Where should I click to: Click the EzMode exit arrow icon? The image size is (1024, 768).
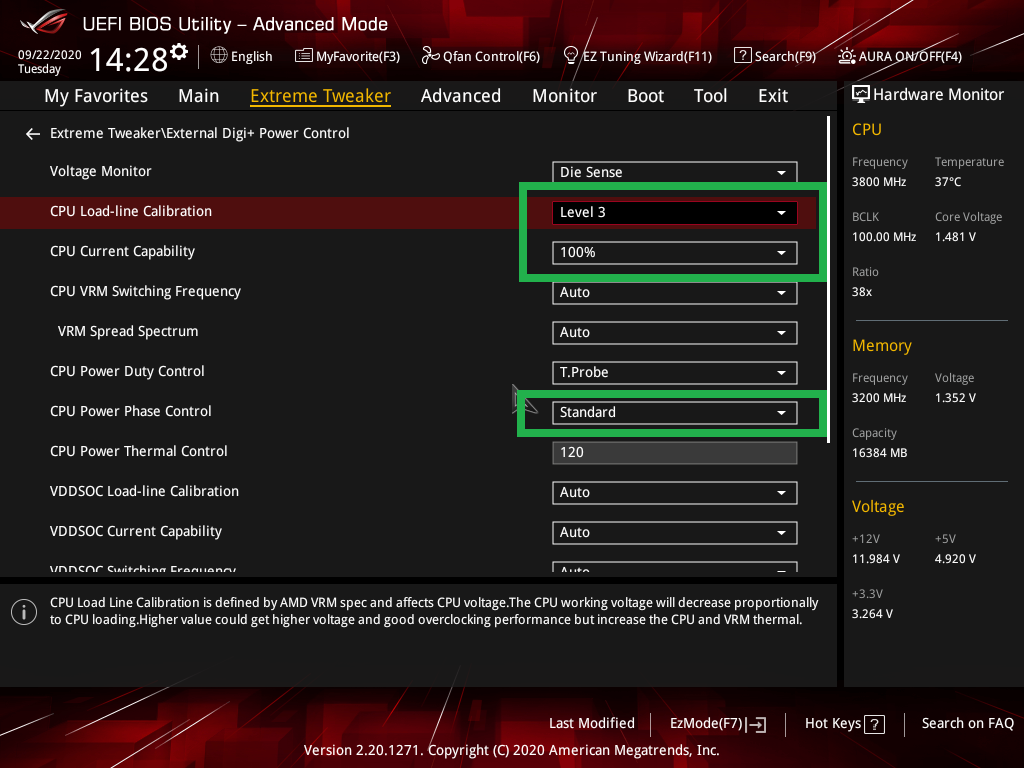(756, 724)
